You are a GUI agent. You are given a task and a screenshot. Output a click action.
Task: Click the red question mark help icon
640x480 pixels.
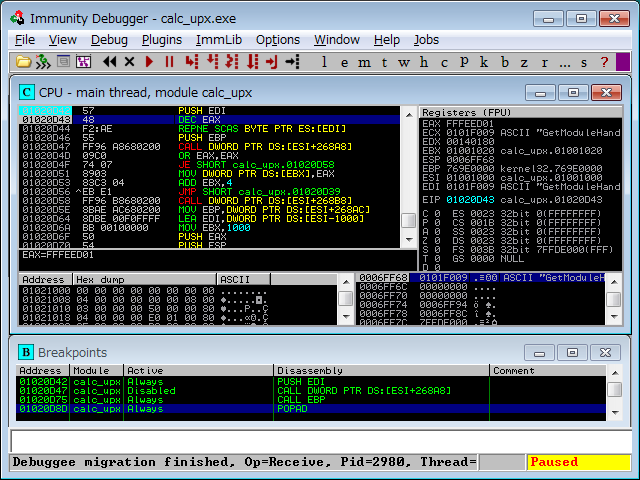click(604, 62)
